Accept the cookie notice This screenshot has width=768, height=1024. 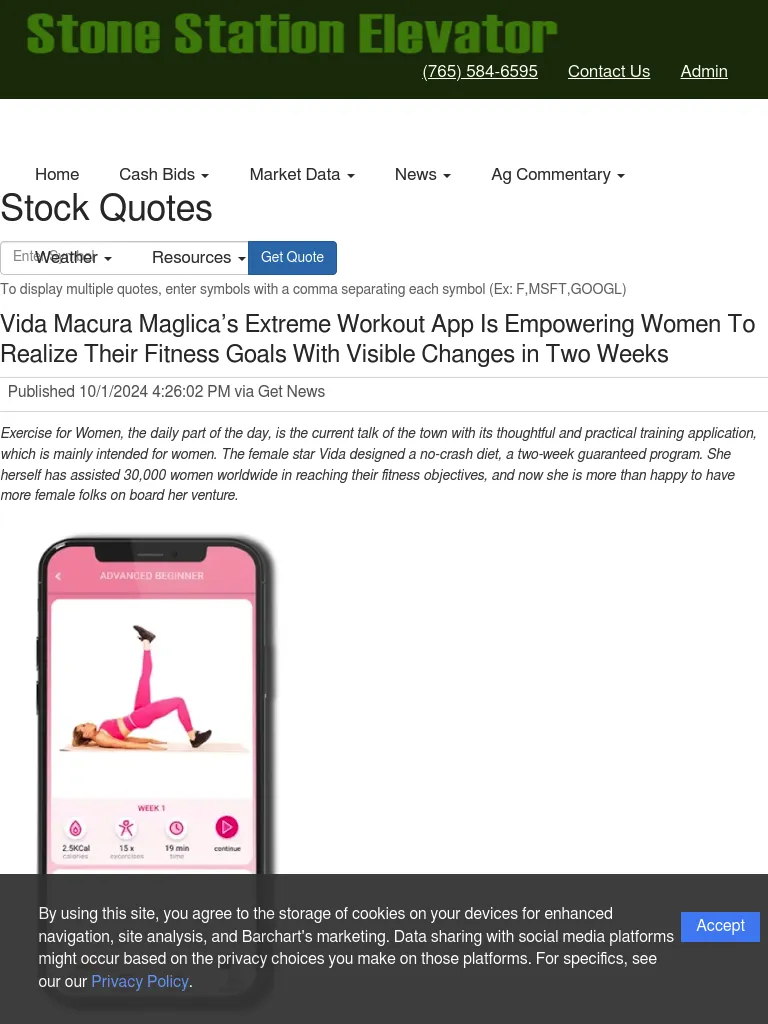pyautogui.click(x=720, y=926)
